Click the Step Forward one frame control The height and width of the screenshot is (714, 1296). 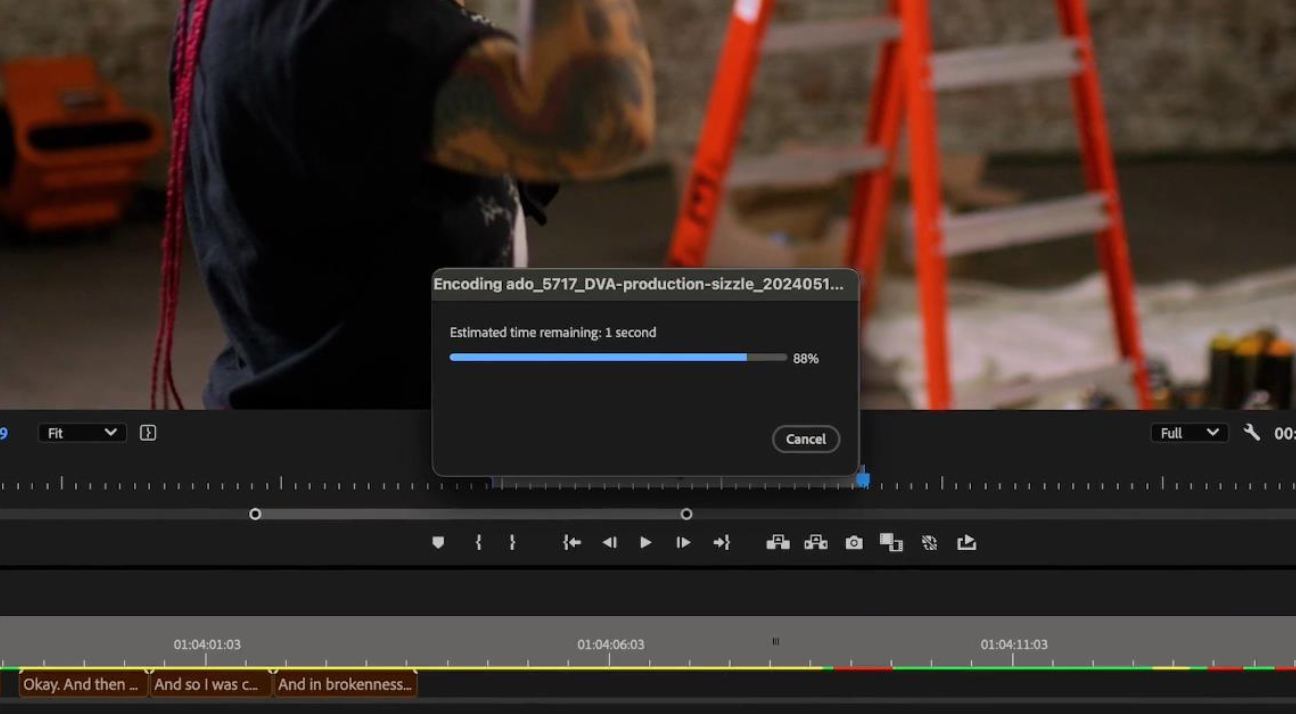[682, 542]
